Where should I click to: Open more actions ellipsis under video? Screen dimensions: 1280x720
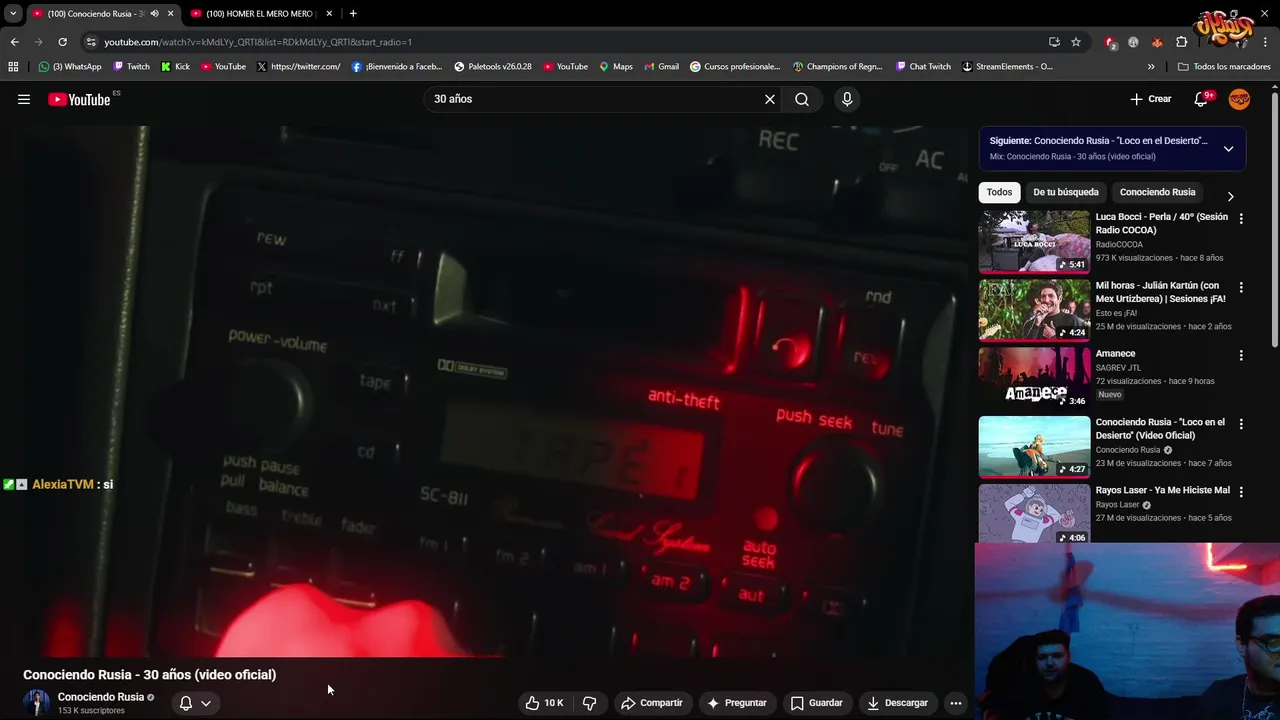[955, 703]
